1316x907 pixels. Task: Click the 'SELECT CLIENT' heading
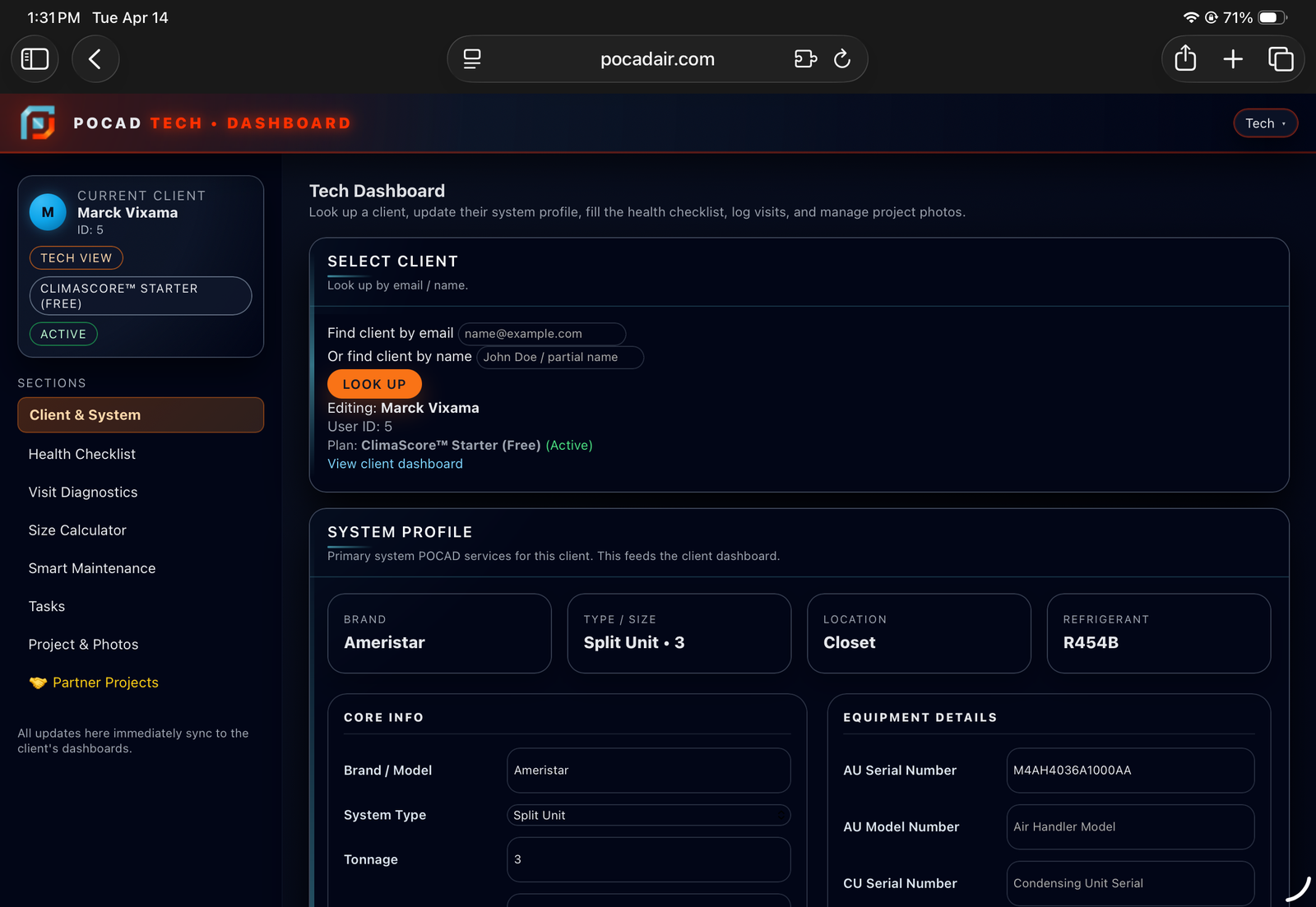(392, 261)
